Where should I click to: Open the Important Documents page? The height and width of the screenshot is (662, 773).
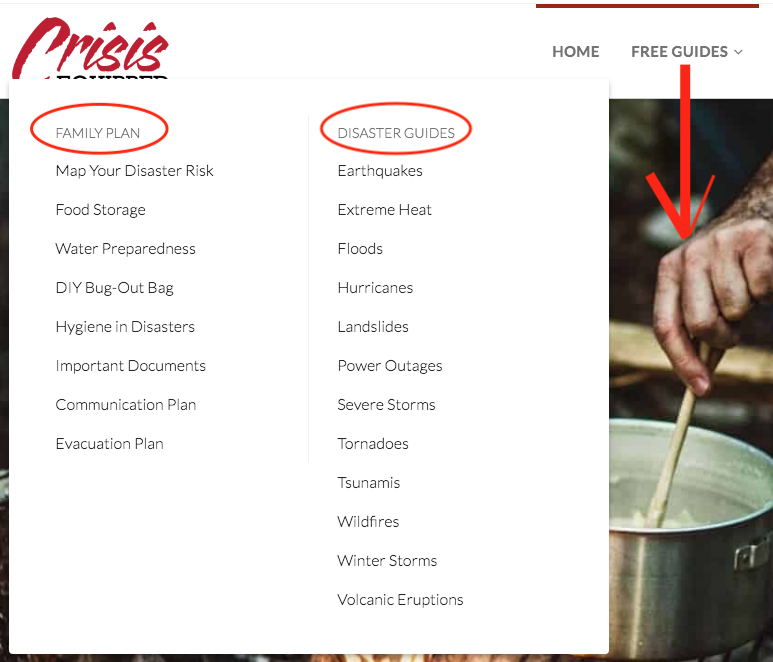[131, 366]
